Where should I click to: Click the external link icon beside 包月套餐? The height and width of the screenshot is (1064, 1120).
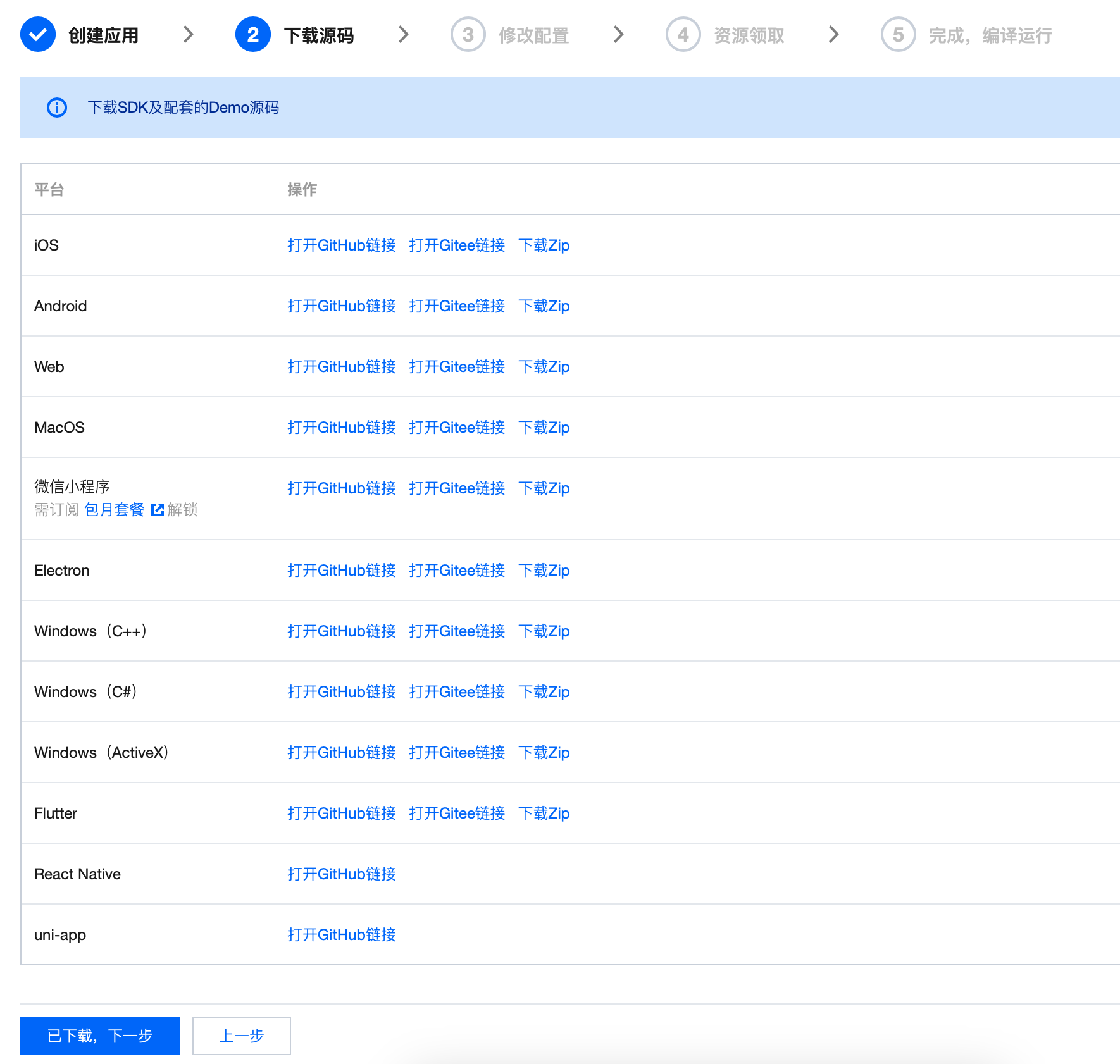(158, 510)
